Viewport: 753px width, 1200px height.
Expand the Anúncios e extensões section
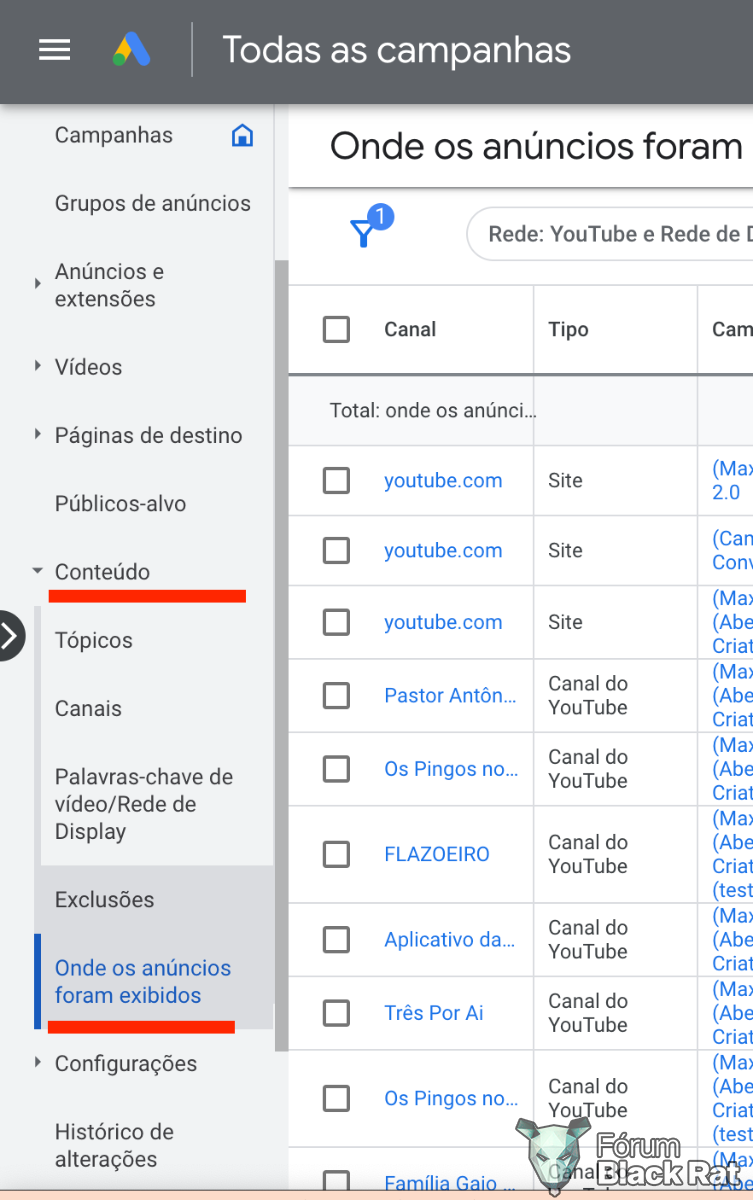[x=38, y=284]
